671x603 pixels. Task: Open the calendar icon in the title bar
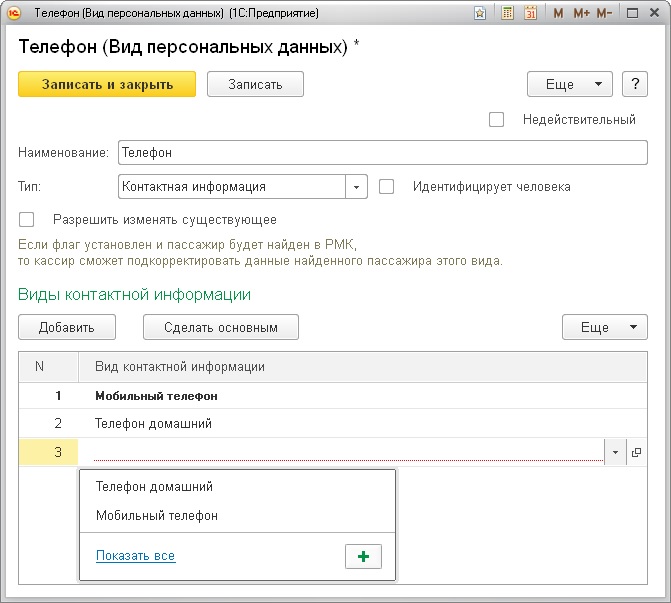(530, 13)
